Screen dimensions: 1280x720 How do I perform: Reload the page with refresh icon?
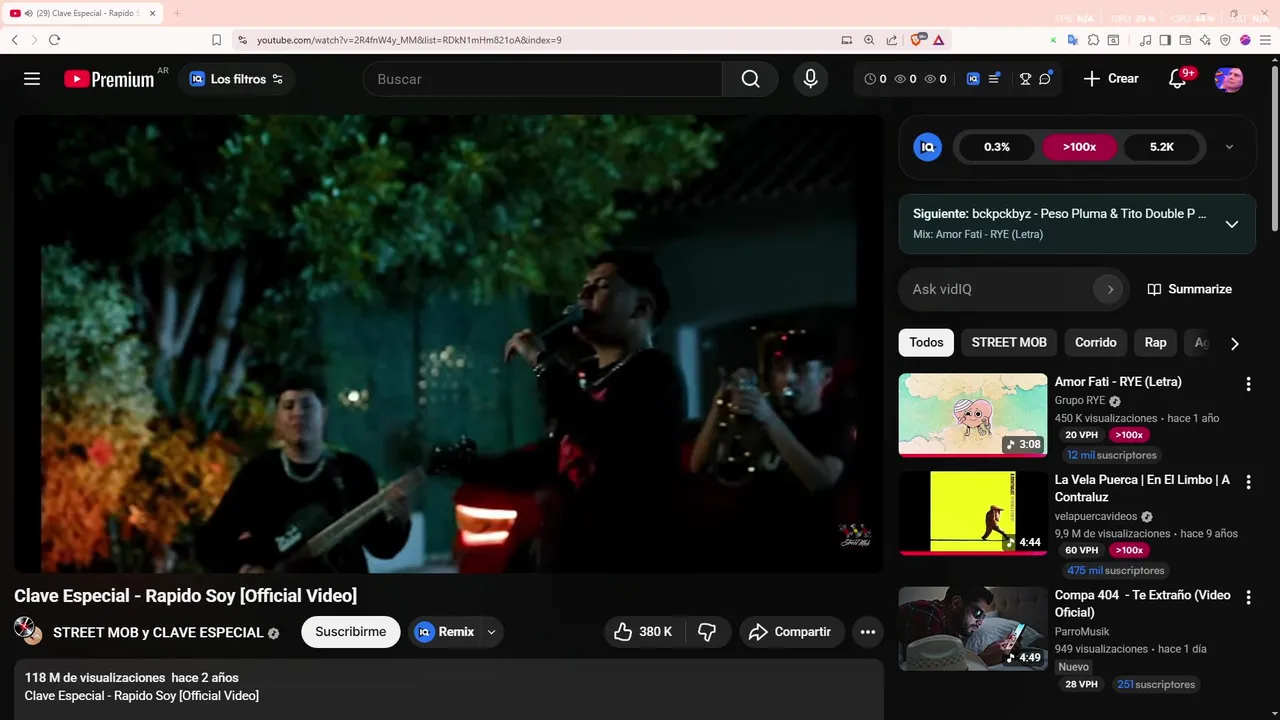click(54, 40)
